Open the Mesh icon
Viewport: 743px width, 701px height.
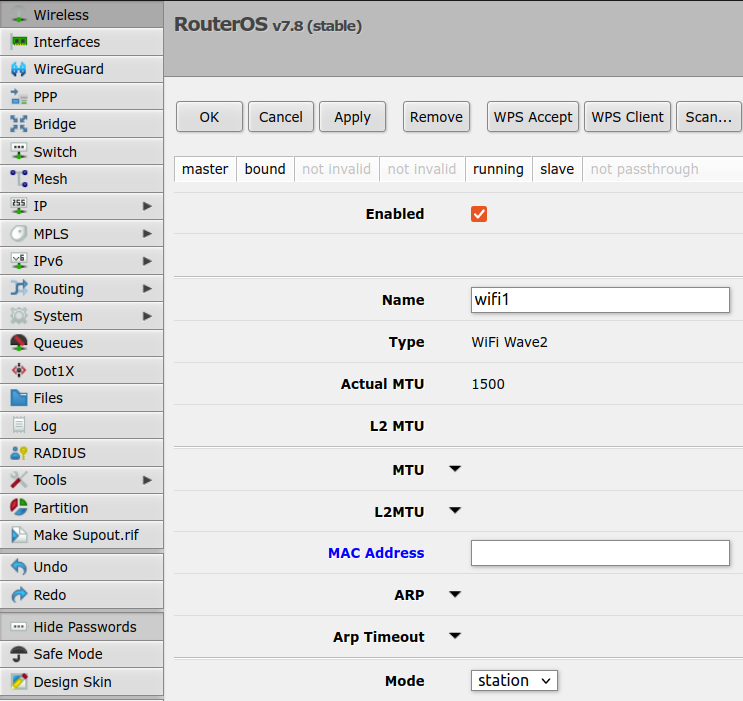(x=19, y=179)
